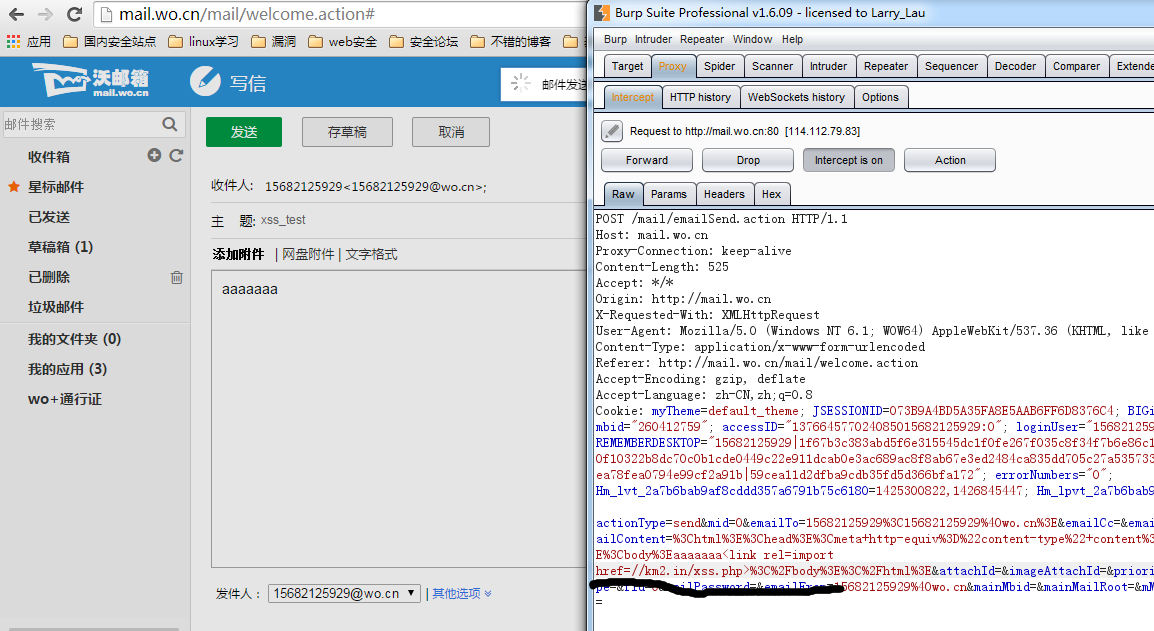Click the 网盘附件 link
This screenshot has height=631, width=1154.
(308, 254)
